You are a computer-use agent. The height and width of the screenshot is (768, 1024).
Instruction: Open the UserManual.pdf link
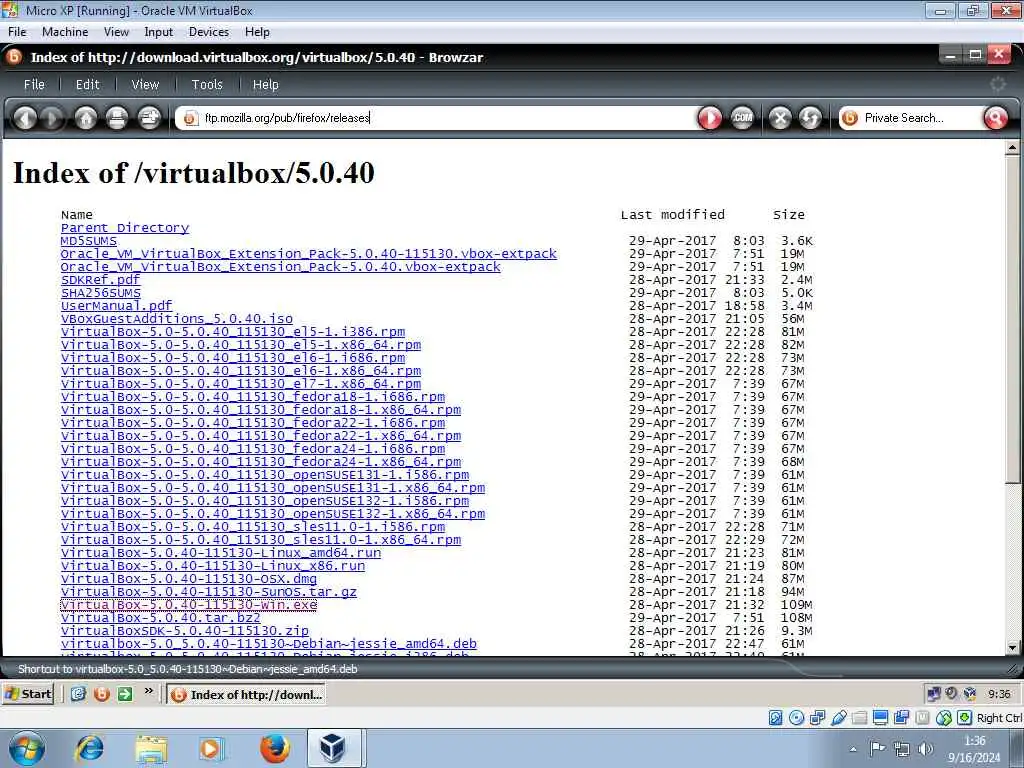pos(116,306)
